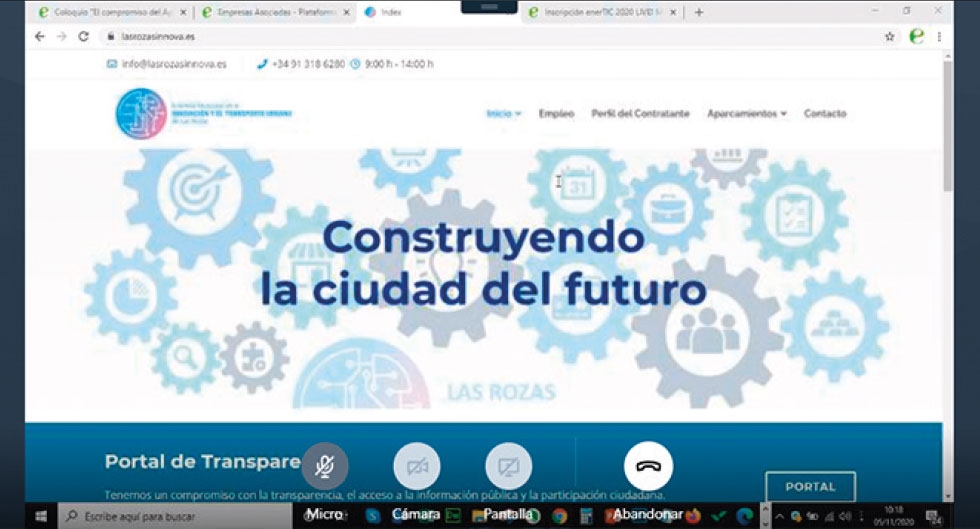Open new browser tab with plus
The image size is (980, 529).
[698, 12]
